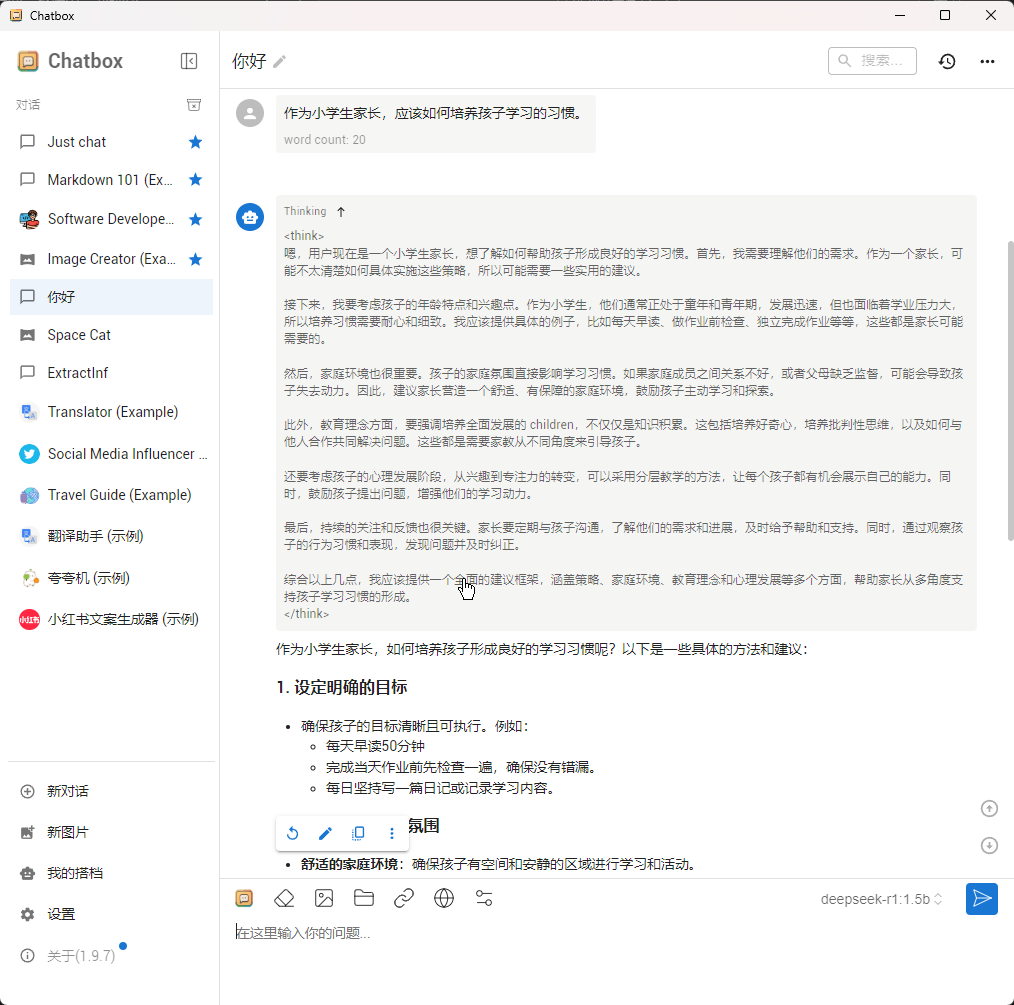Screen dimensions: 1014x1005
Task: Unstar the Markdown 101 conversation
Action: click(x=195, y=180)
